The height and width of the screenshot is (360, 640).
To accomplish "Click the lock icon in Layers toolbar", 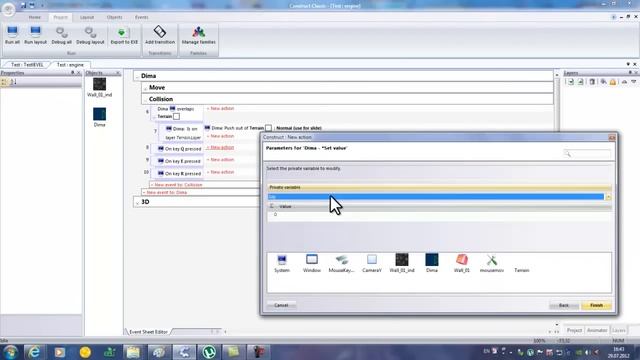I will [x=613, y=82].
